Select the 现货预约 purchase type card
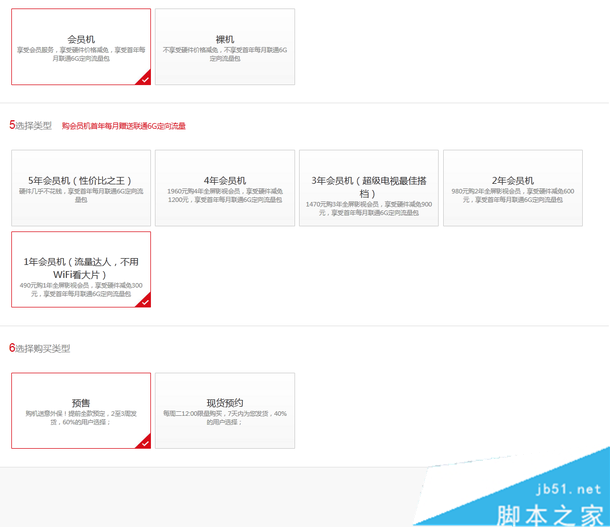This screenshot has width=610, height=527. point(225,411)
